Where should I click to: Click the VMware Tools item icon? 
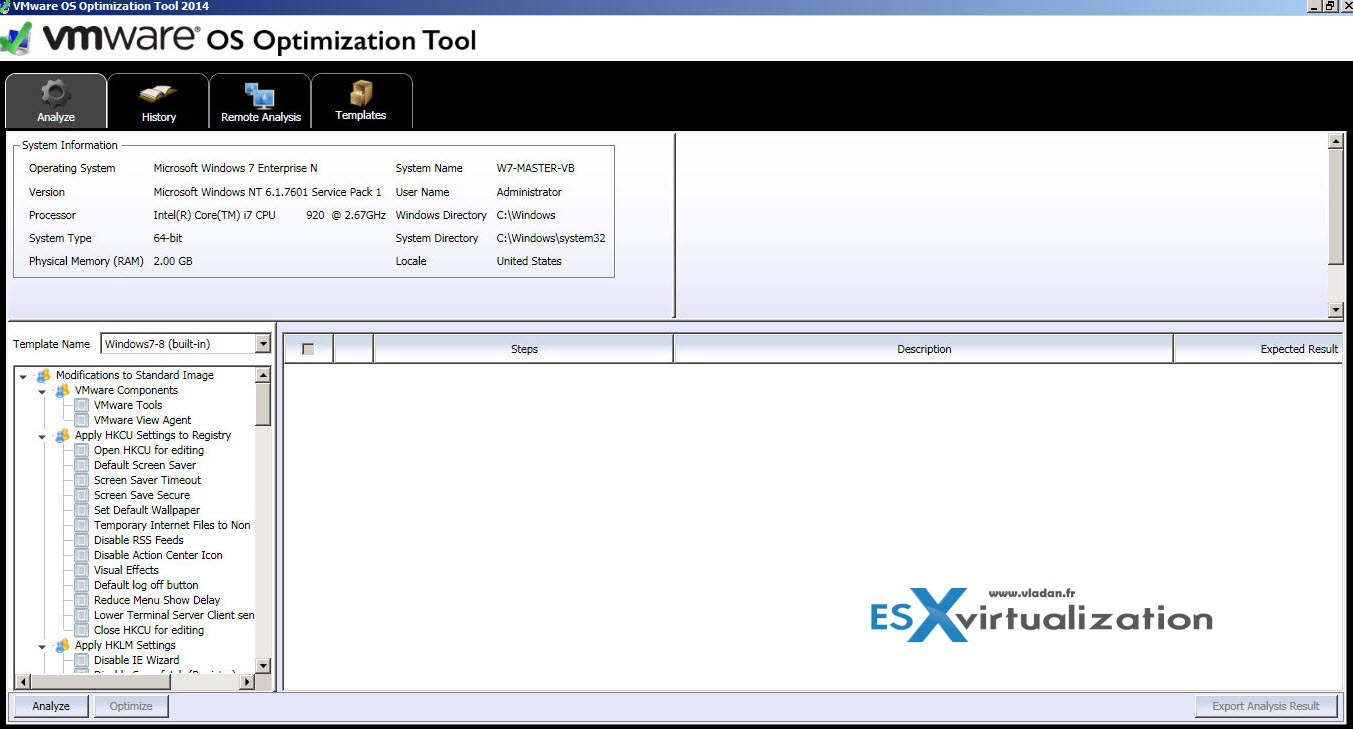[82, 405]
